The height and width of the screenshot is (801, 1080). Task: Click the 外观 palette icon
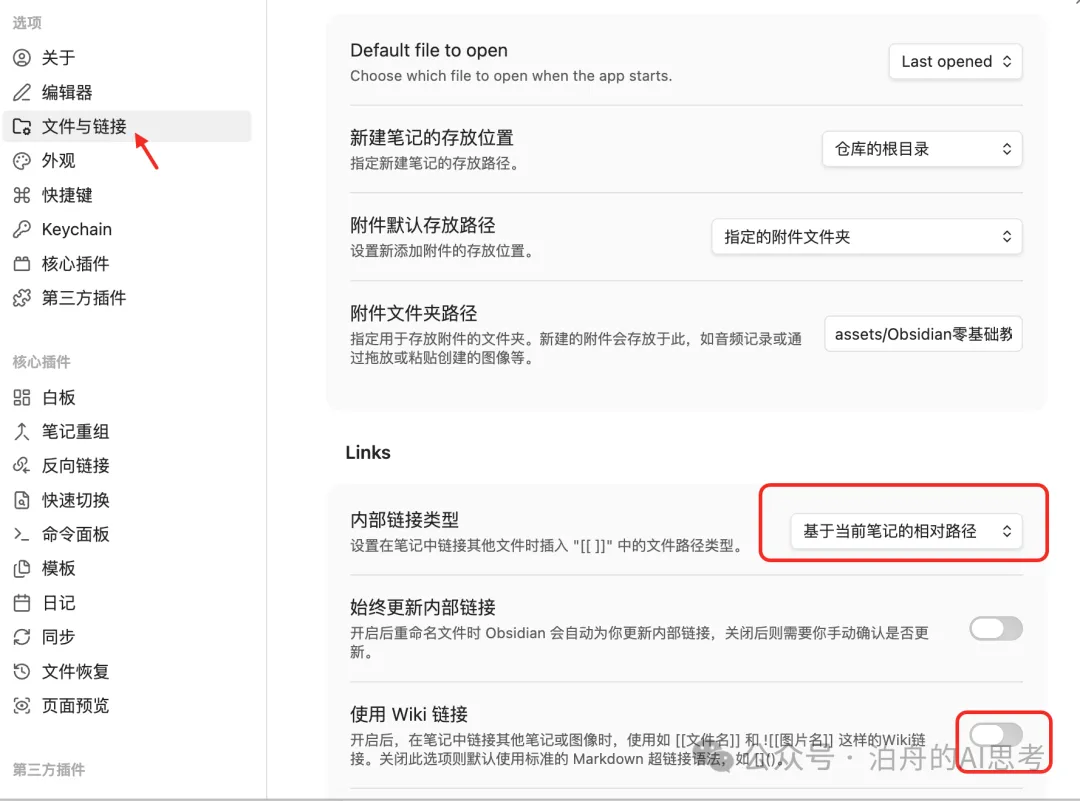coord(22,161)
